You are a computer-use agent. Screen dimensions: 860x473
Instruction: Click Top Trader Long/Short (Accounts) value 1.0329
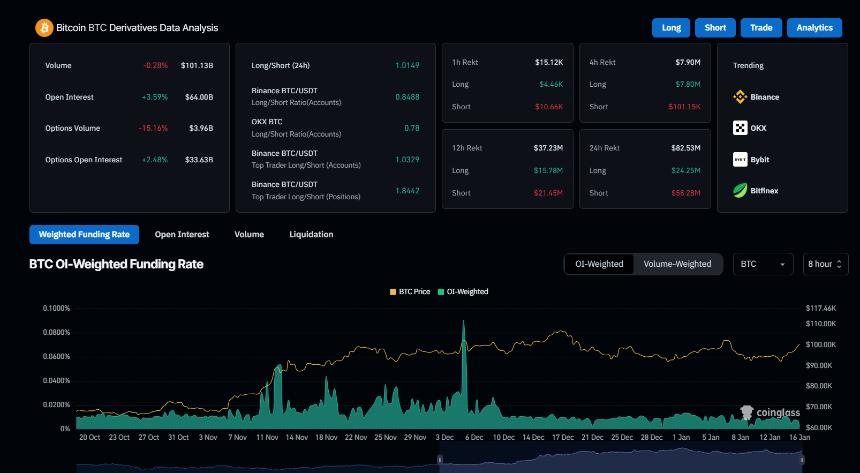(407, 160)
